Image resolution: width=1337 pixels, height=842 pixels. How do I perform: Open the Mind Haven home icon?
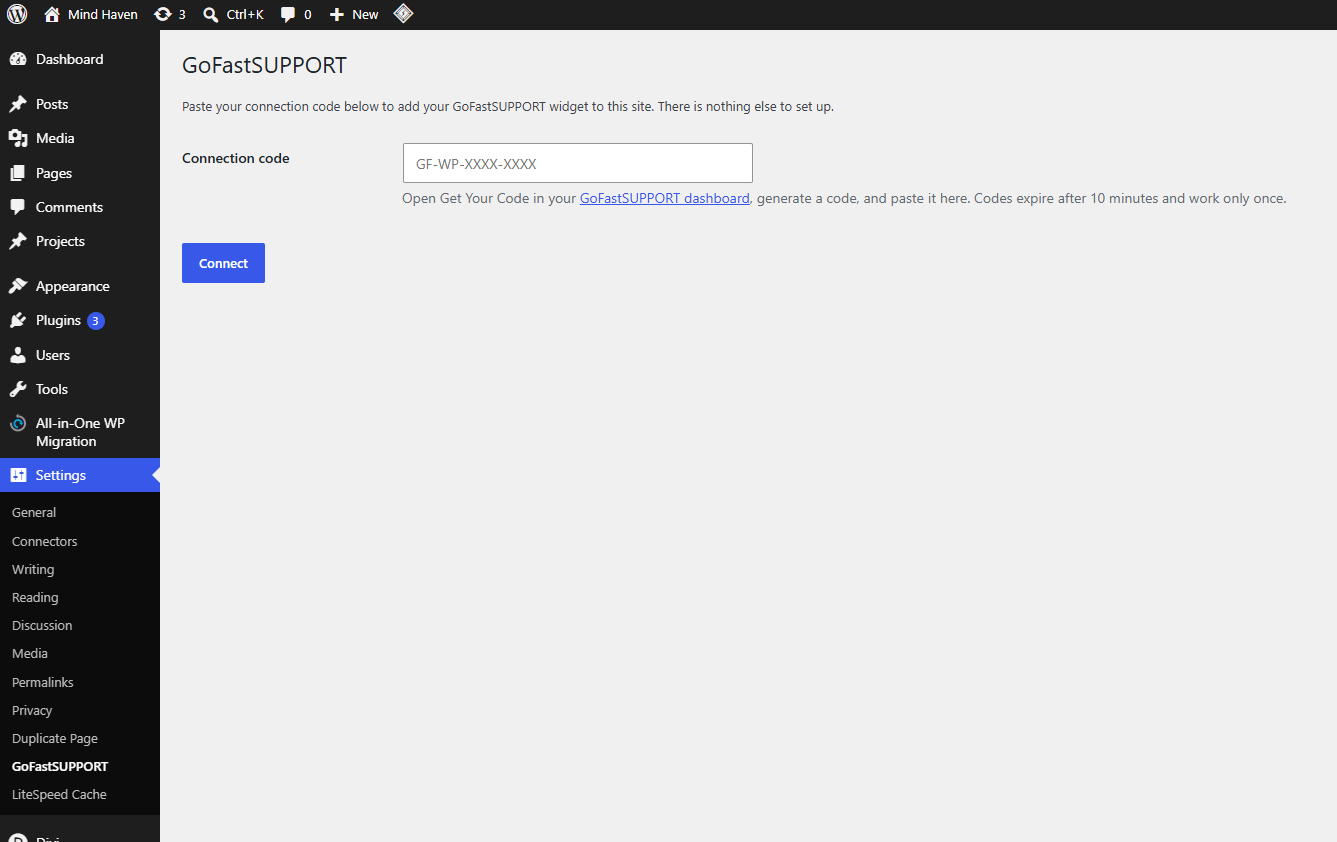[52, 15]
